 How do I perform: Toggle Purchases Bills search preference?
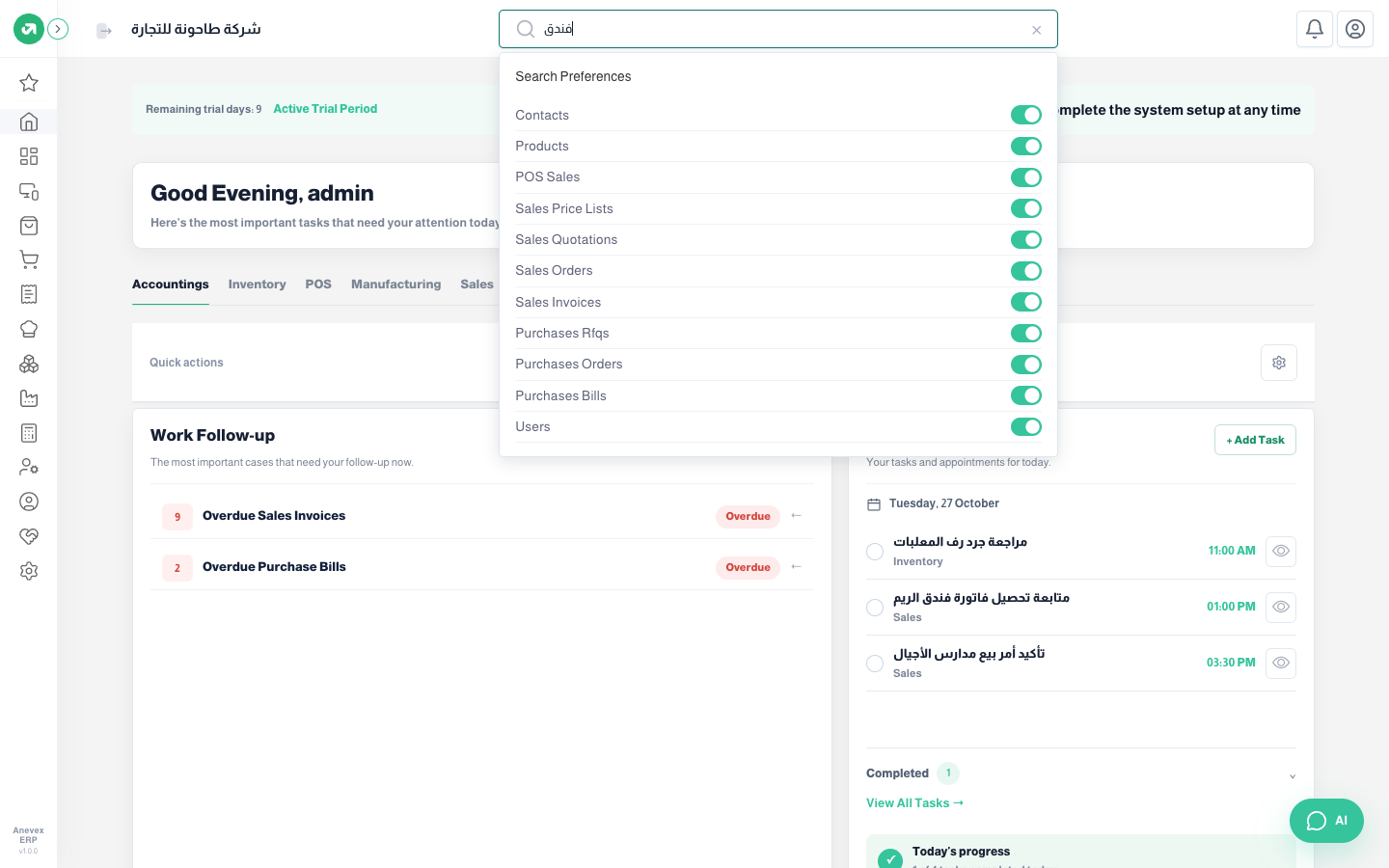[1026, 395]
